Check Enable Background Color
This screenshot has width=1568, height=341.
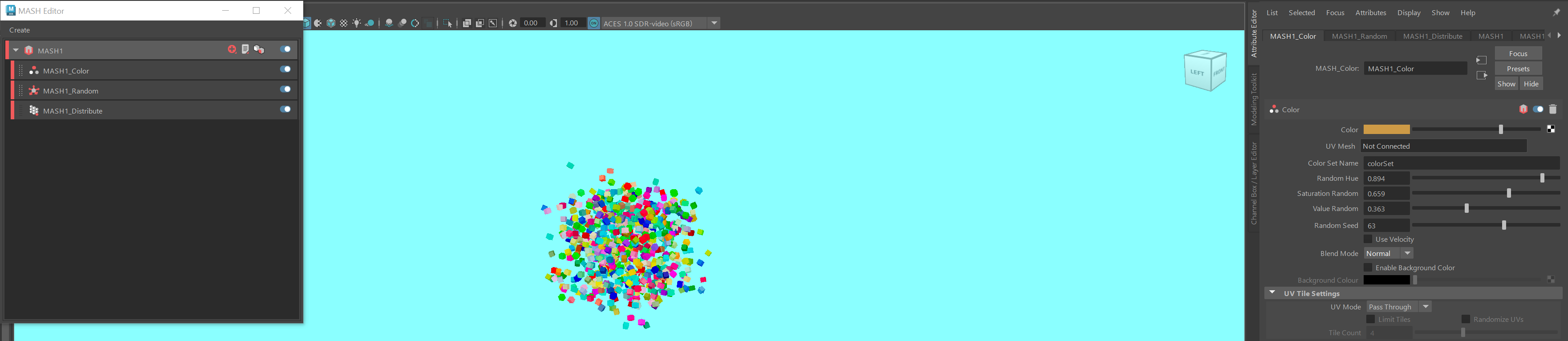point(1368,268)
